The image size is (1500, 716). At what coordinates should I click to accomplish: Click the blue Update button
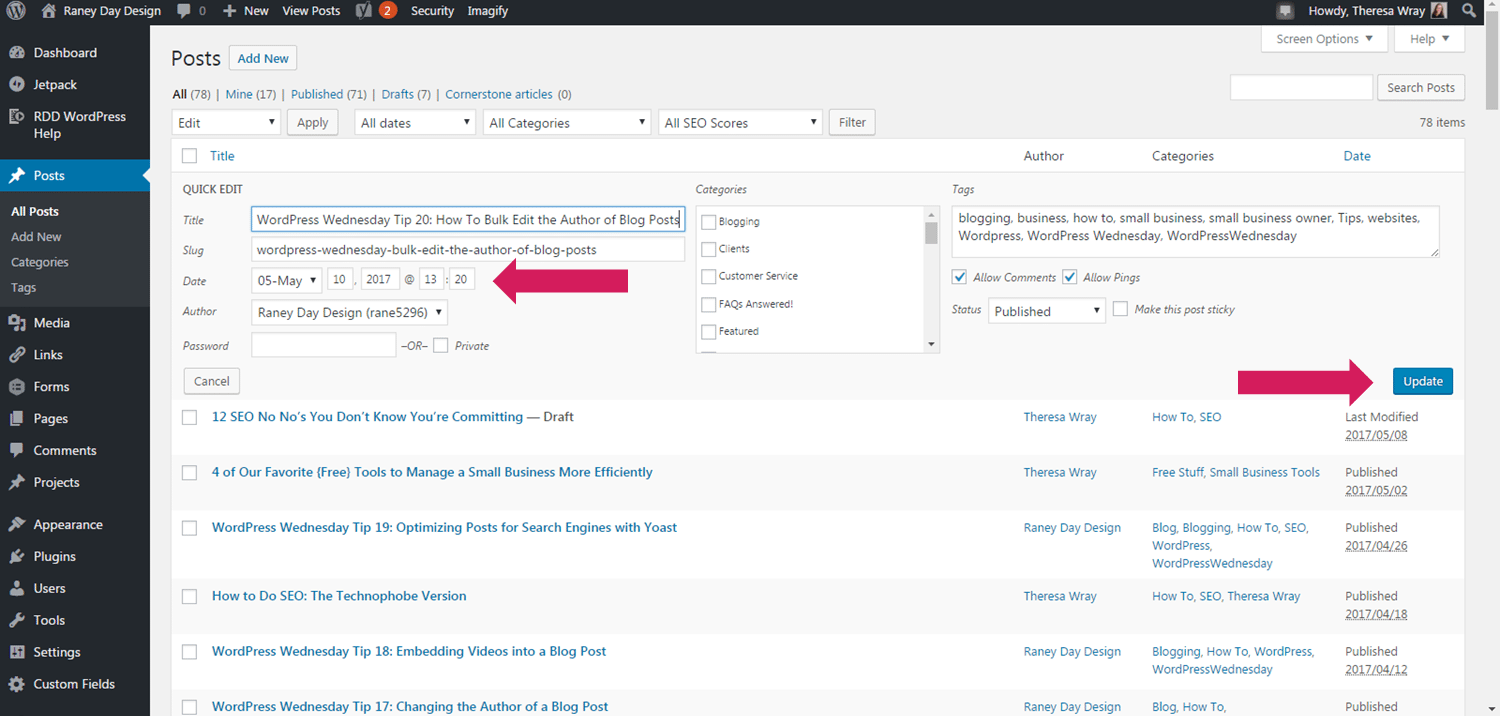1423,381
